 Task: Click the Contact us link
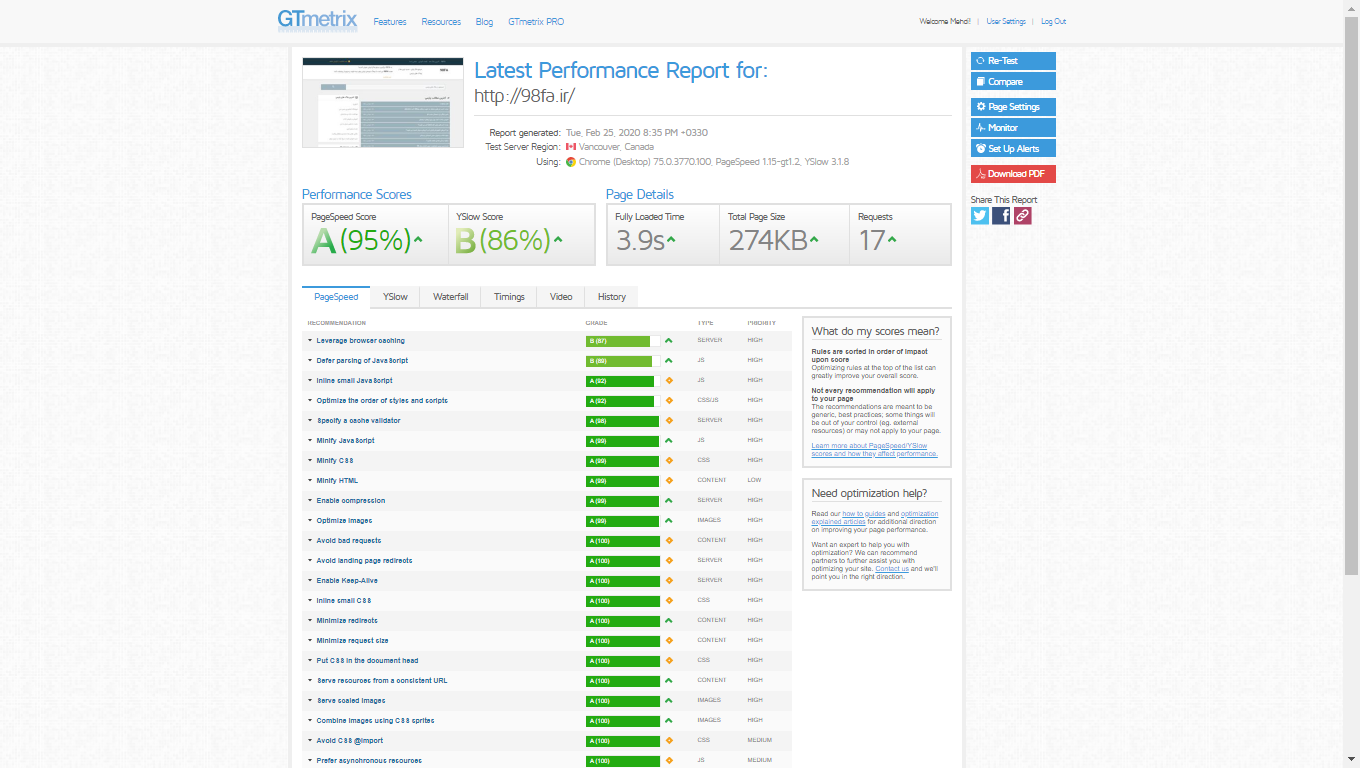pyautogui.click(x=892, y=569)
